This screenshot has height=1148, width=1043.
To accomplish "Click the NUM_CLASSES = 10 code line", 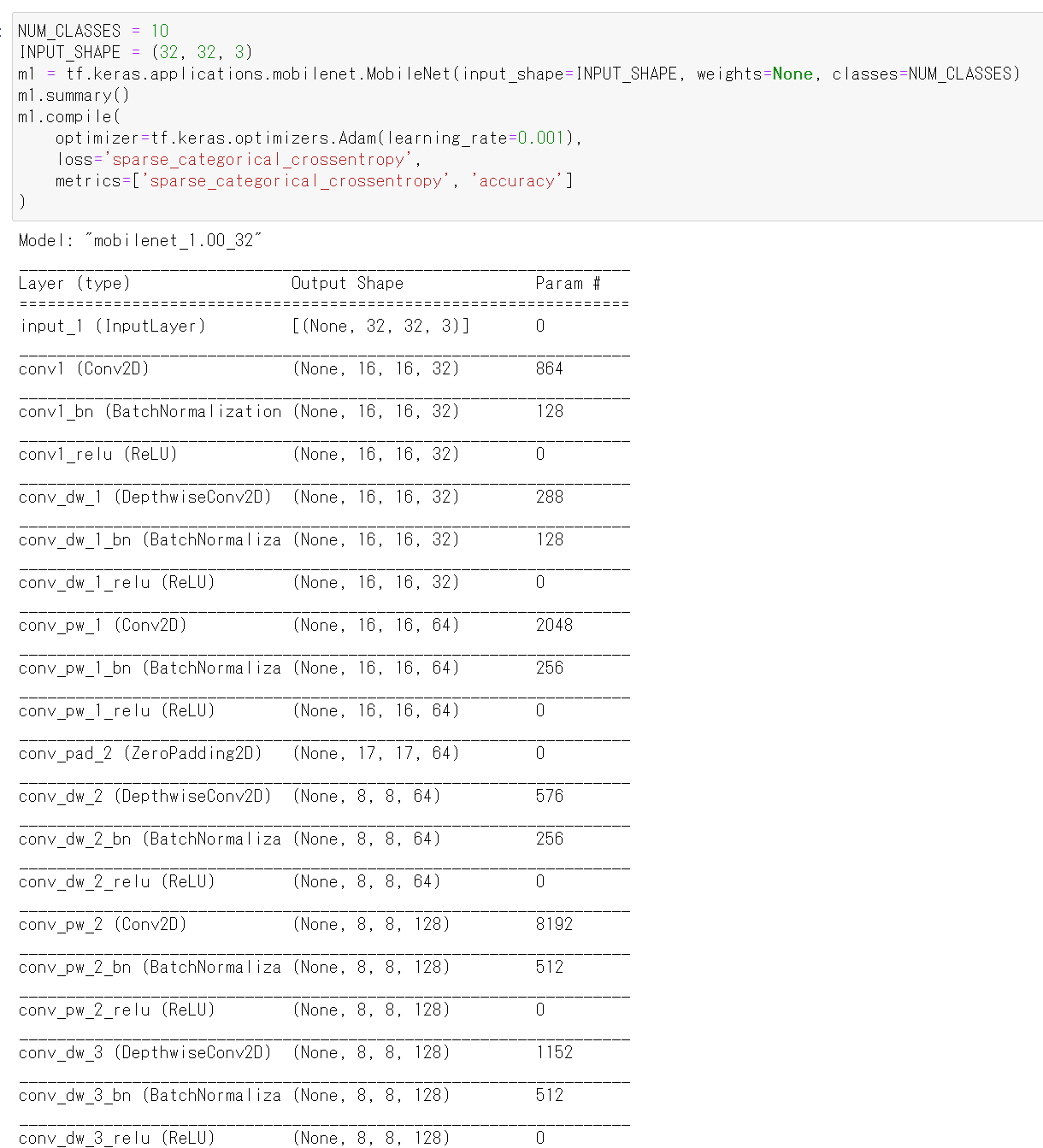I will [93, 31].
